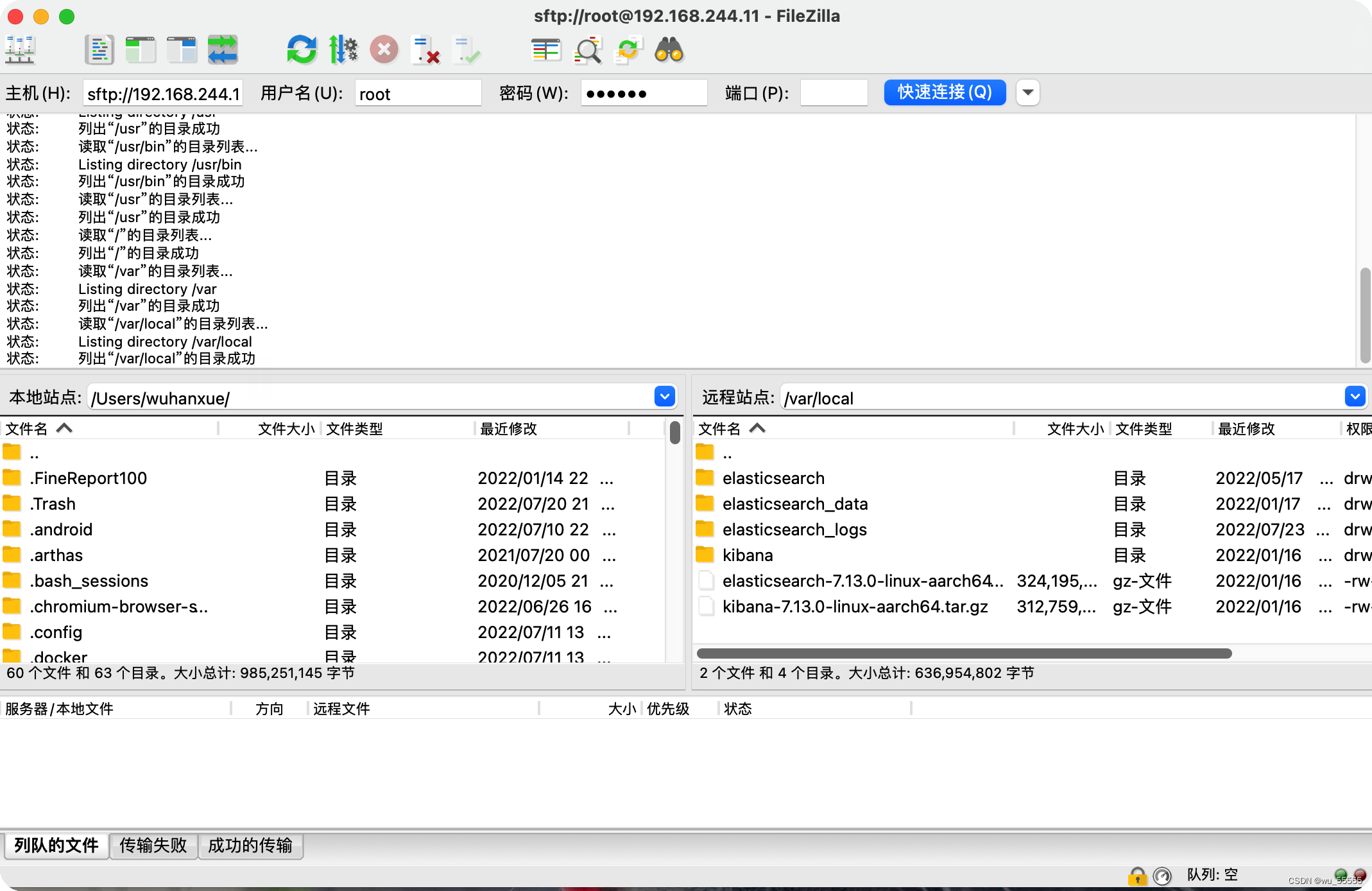Click the 远程文件 queue column header
The image size is (1372, 891).
(424, 709)
